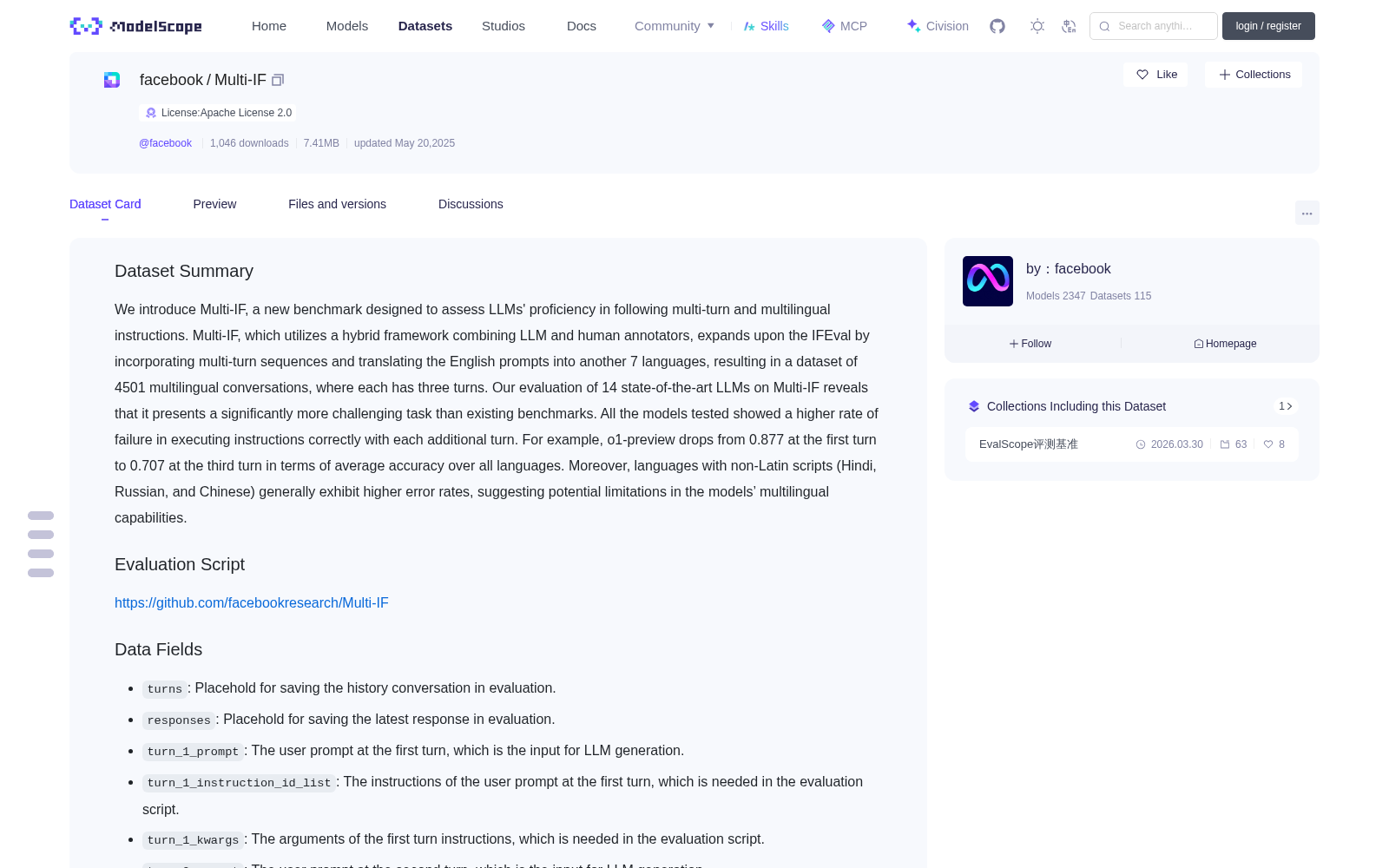Like the Multi-IF dataset

pyautogui.click(x=1155, y=75)
